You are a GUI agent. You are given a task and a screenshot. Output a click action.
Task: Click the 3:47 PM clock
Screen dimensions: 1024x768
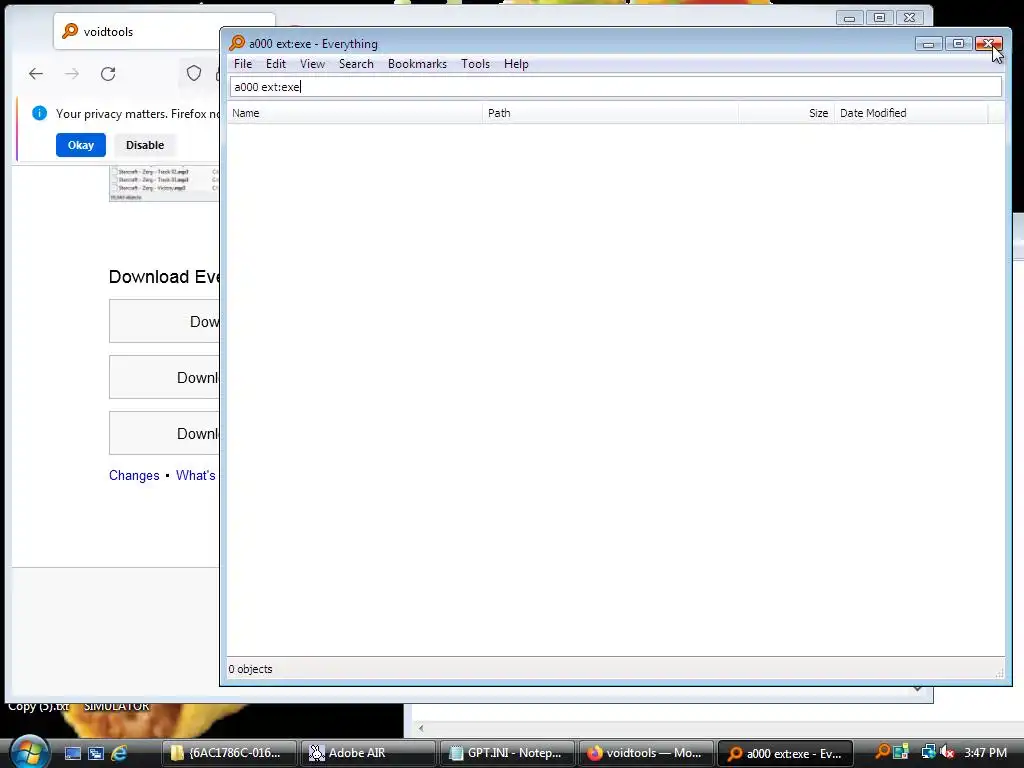tap(985, 753)
